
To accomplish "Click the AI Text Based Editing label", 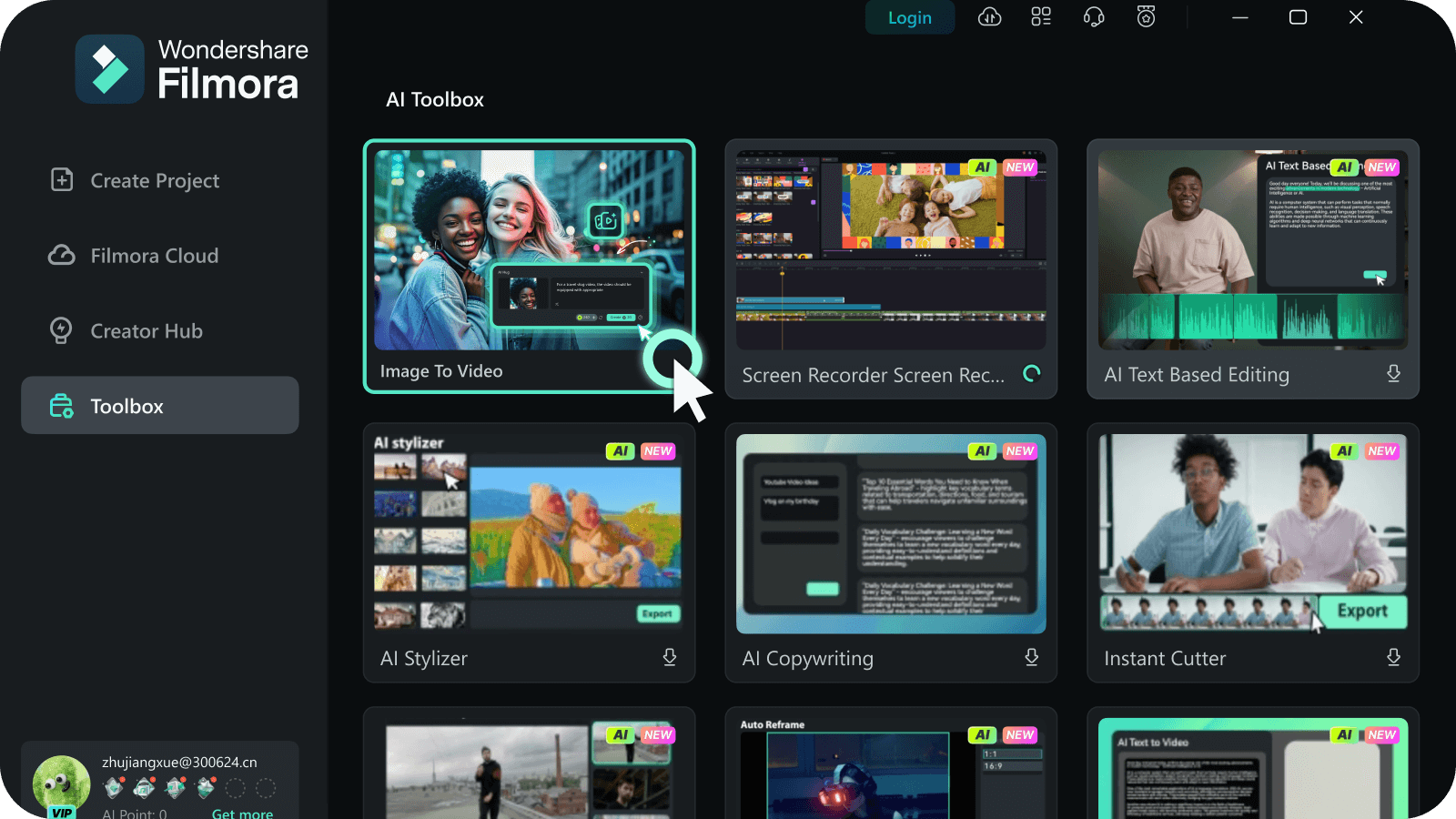I will tap(1197, 375).
